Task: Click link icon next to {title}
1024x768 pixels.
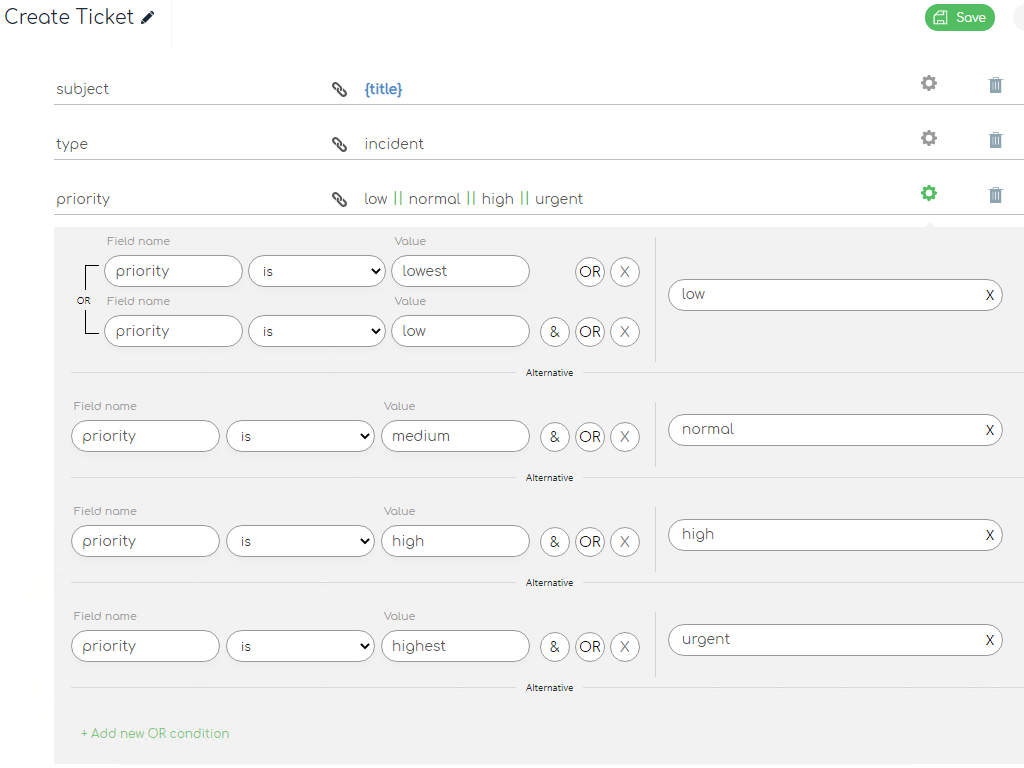Action: (x=340, y=89)
